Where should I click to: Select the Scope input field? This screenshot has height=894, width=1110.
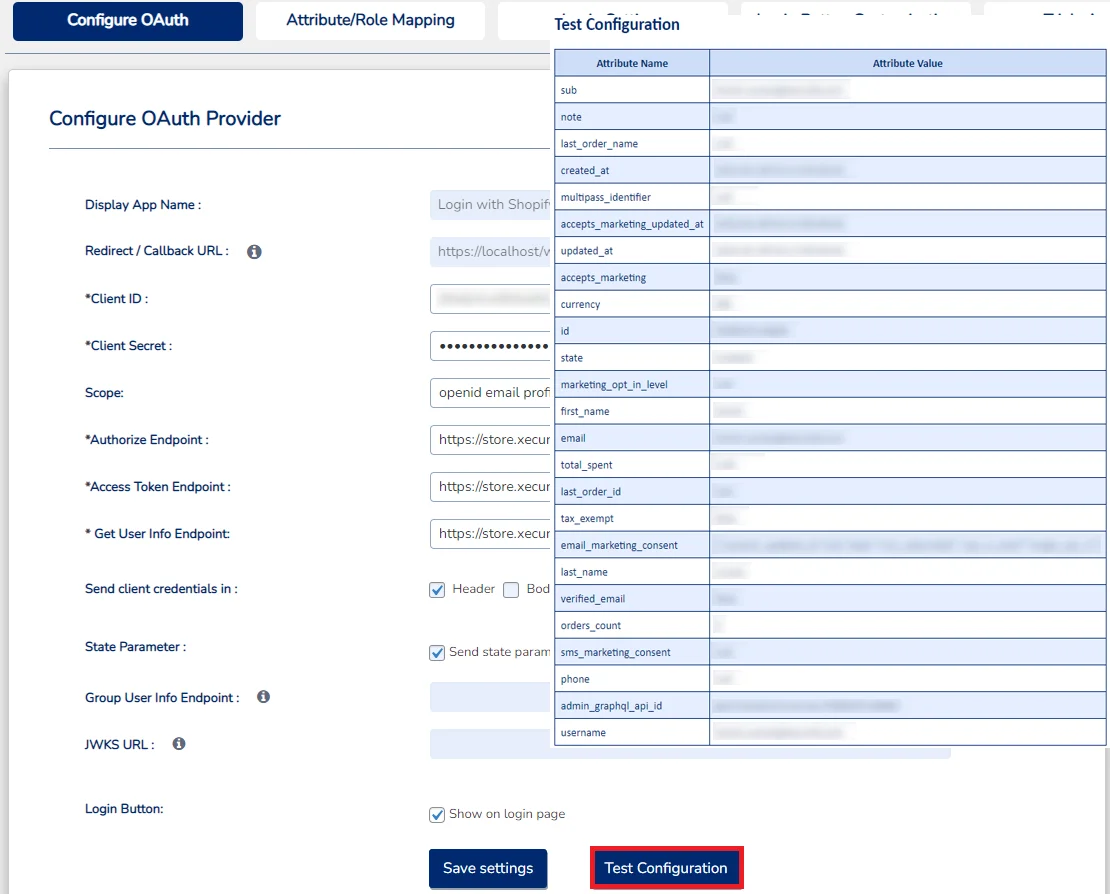[490, 392]
